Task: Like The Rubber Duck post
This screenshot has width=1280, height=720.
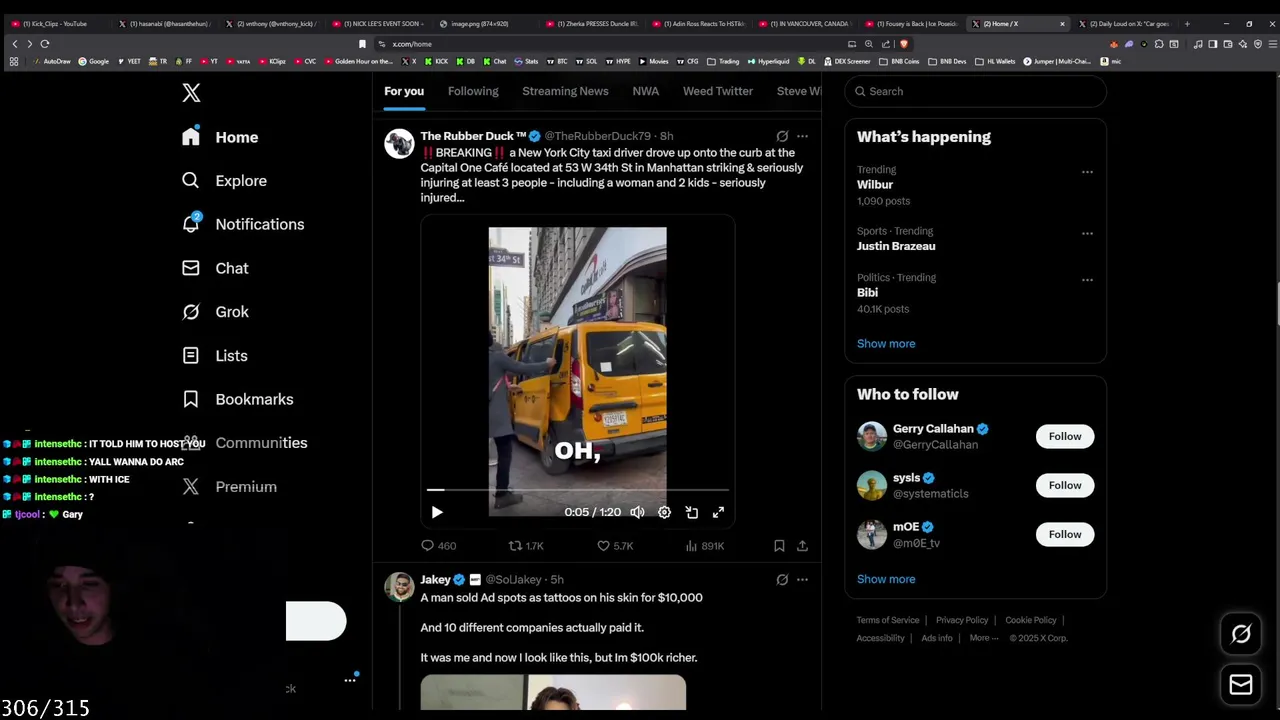Action: (x=615, y=546)
